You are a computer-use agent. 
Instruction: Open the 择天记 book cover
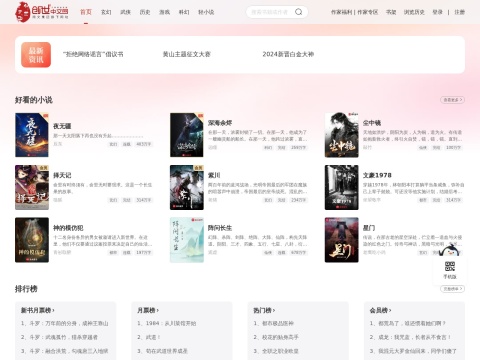[32, 187]
